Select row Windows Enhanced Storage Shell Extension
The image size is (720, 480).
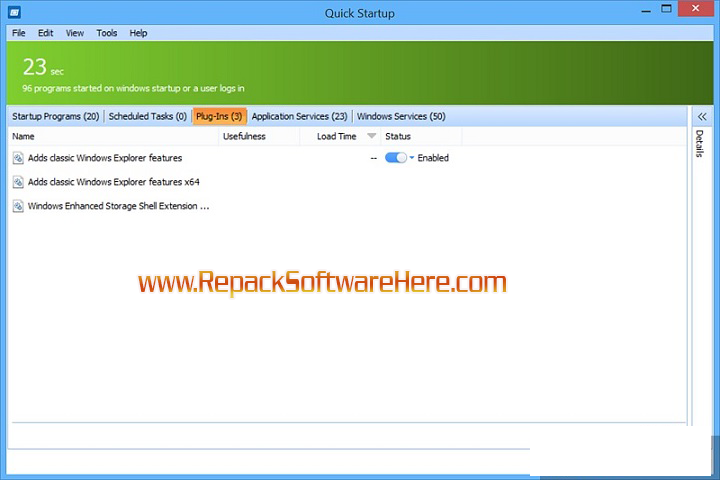(x=347, y=206)
